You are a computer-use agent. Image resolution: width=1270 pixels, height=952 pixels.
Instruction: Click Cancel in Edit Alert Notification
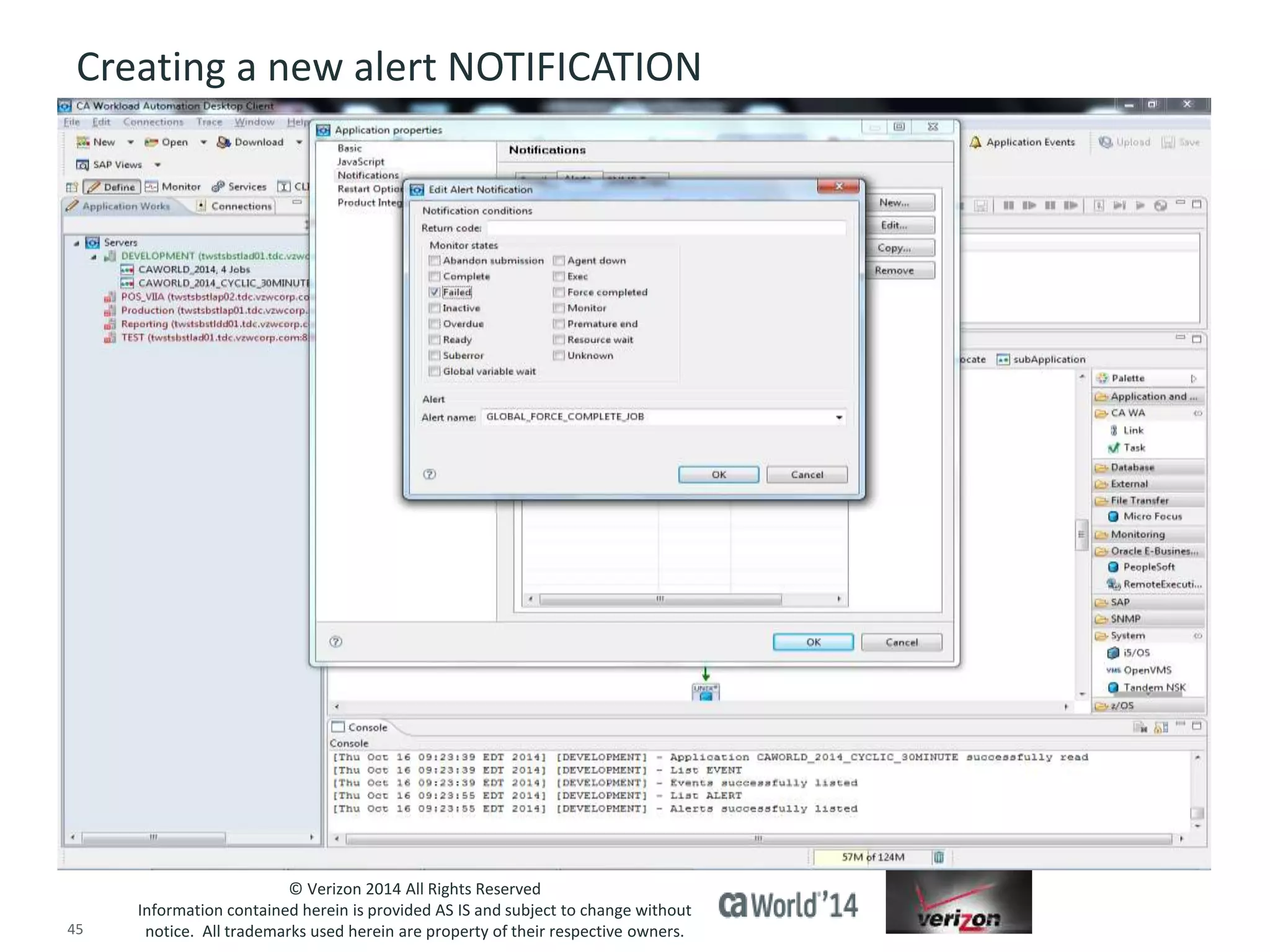click(x=807, y=475)
